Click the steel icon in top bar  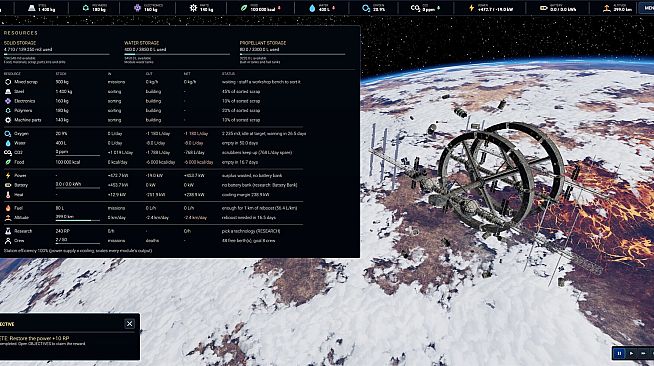tap(32, 8)
